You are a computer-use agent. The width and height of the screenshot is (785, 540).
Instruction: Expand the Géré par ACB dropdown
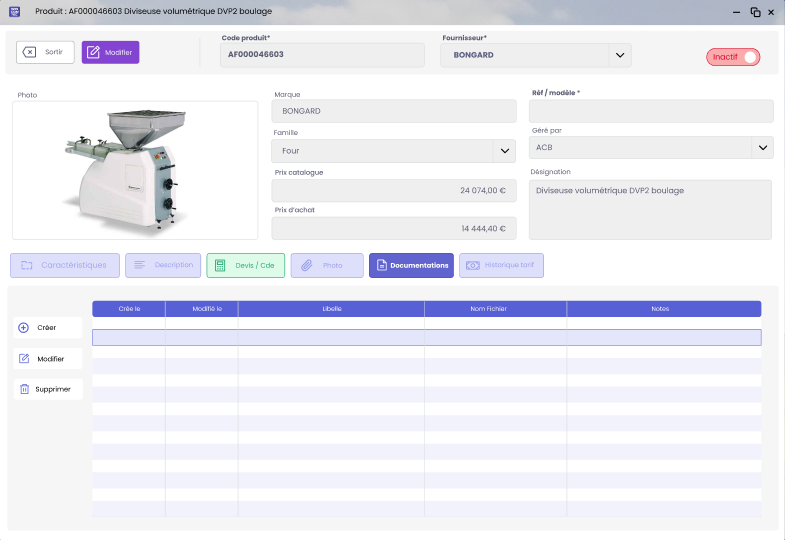[762, 148]
